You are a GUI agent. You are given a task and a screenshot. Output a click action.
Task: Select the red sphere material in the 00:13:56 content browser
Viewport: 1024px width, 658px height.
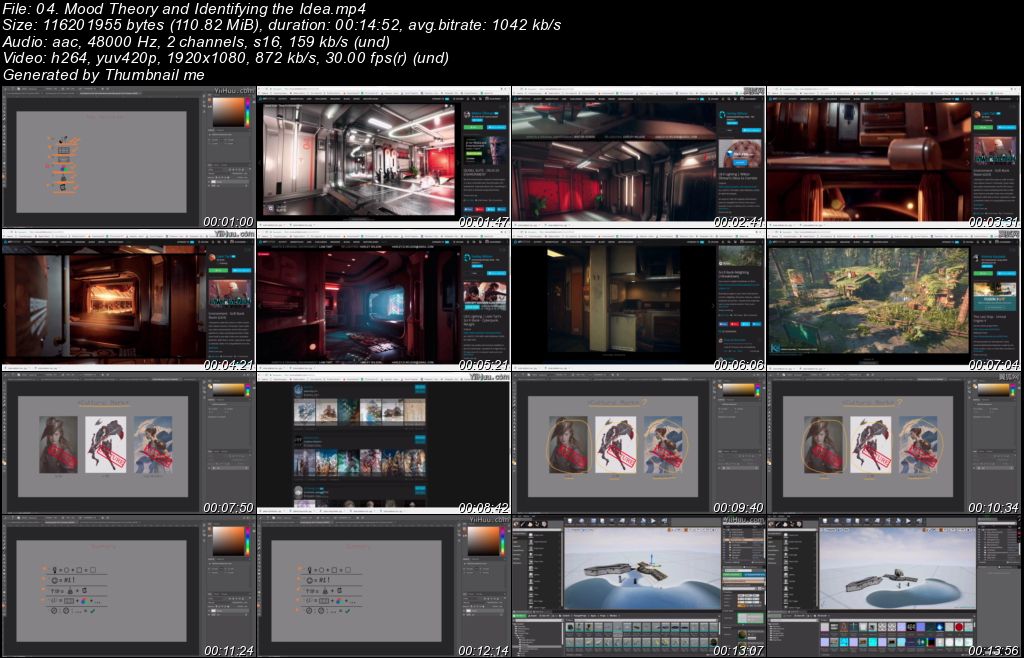tap(959, 627)
